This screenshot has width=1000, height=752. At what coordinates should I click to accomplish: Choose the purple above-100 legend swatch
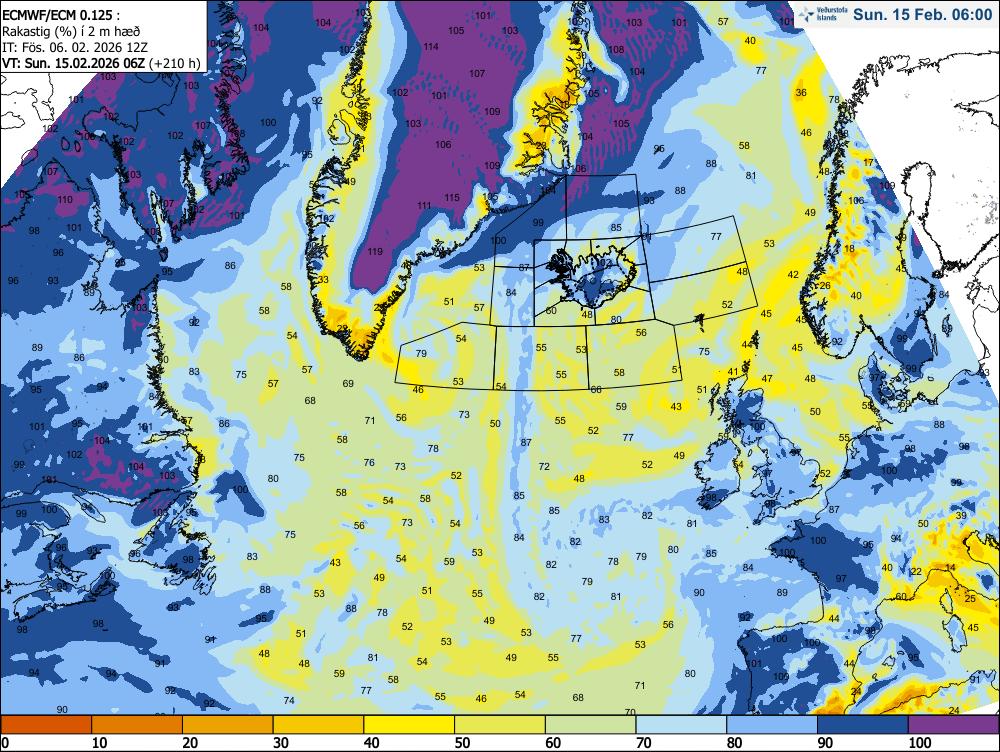point(953,725)
